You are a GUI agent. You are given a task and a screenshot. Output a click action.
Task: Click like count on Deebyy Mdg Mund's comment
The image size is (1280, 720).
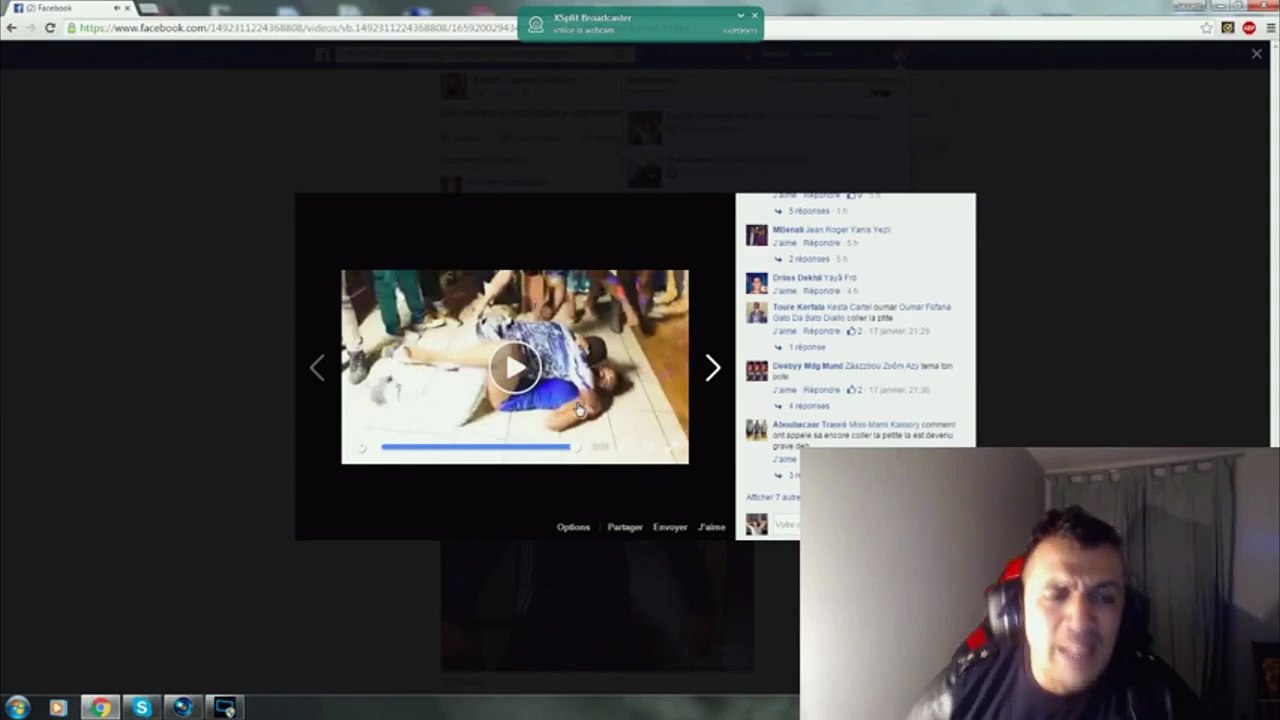tap(855, 390)
